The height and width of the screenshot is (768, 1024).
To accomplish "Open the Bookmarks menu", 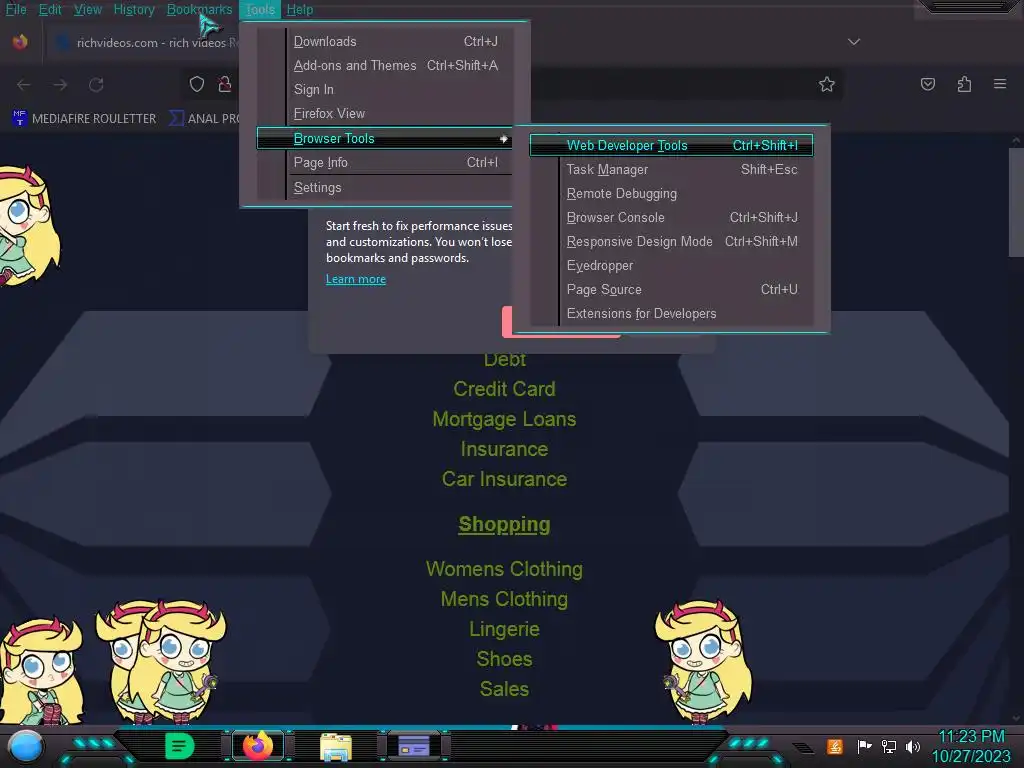I will 199,9.
